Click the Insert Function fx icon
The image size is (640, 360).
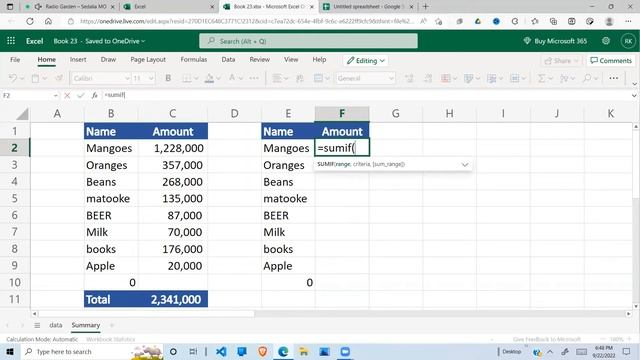94,95
